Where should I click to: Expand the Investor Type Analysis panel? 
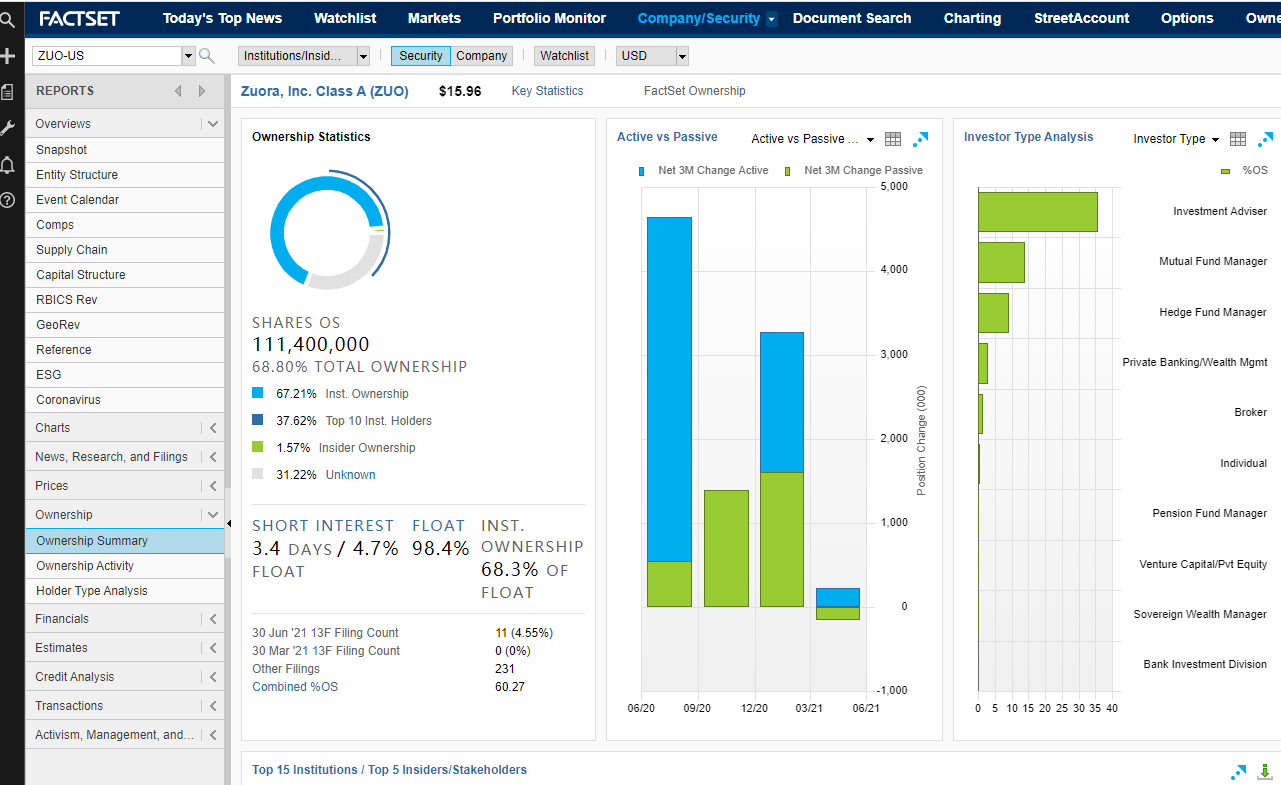click(1266, 139)
